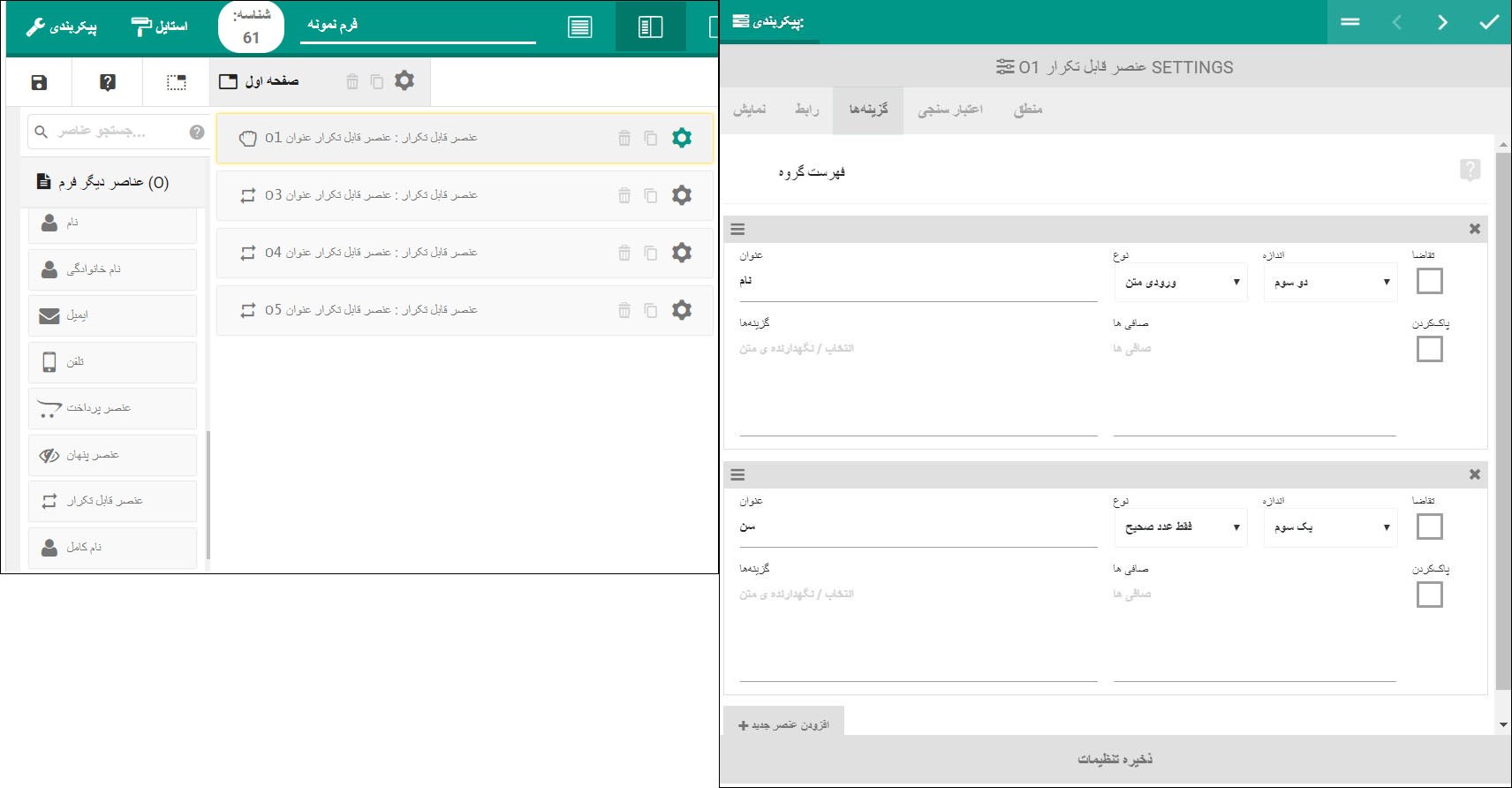Switch to the منطق tab
1512x788 pixels.
pyautogui.click(x=1028, y=110)
